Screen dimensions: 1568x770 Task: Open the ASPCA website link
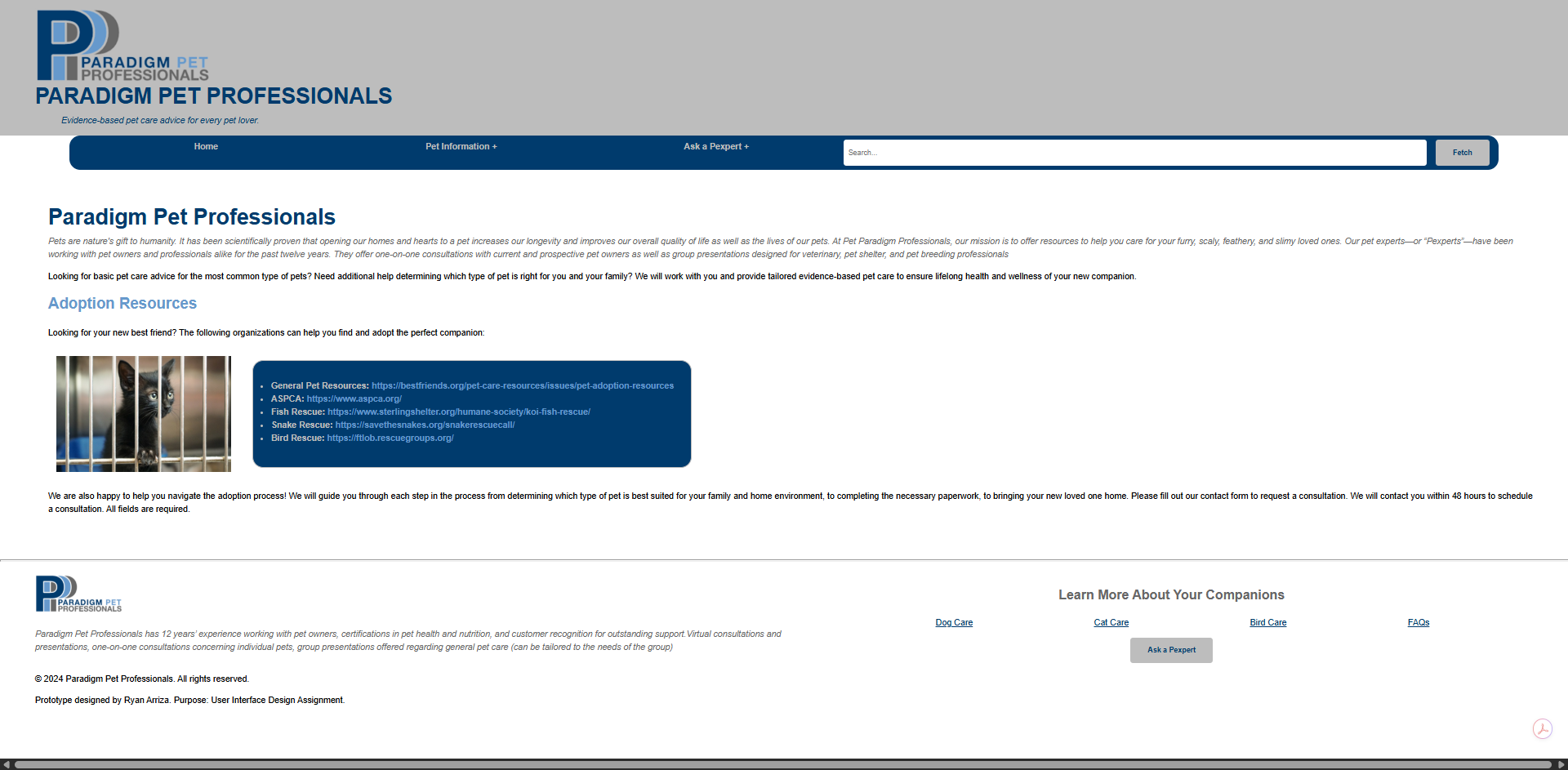(354, 398)
